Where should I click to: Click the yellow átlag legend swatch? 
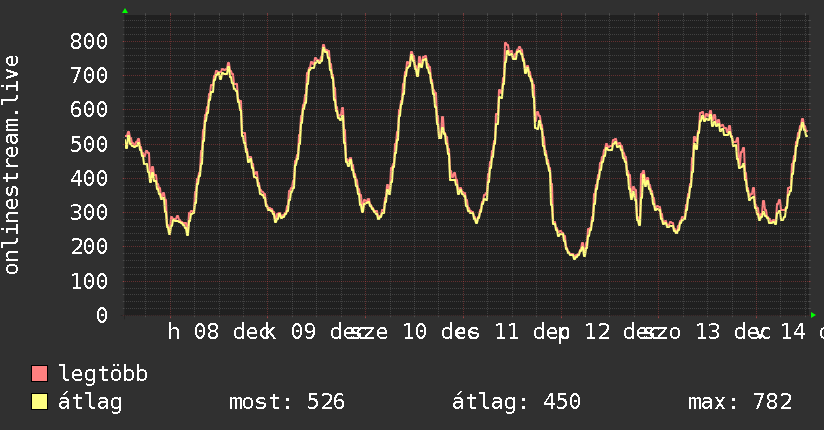39,402
